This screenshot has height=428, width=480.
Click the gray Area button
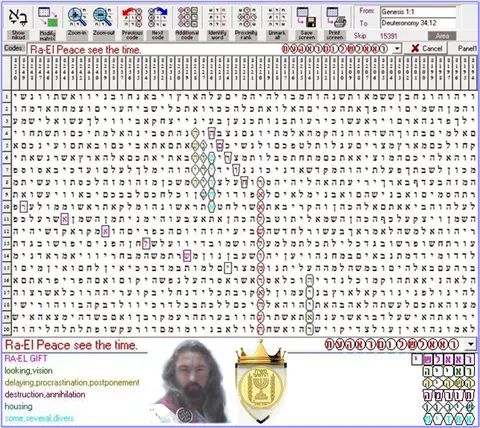click(x=442, y=36)
